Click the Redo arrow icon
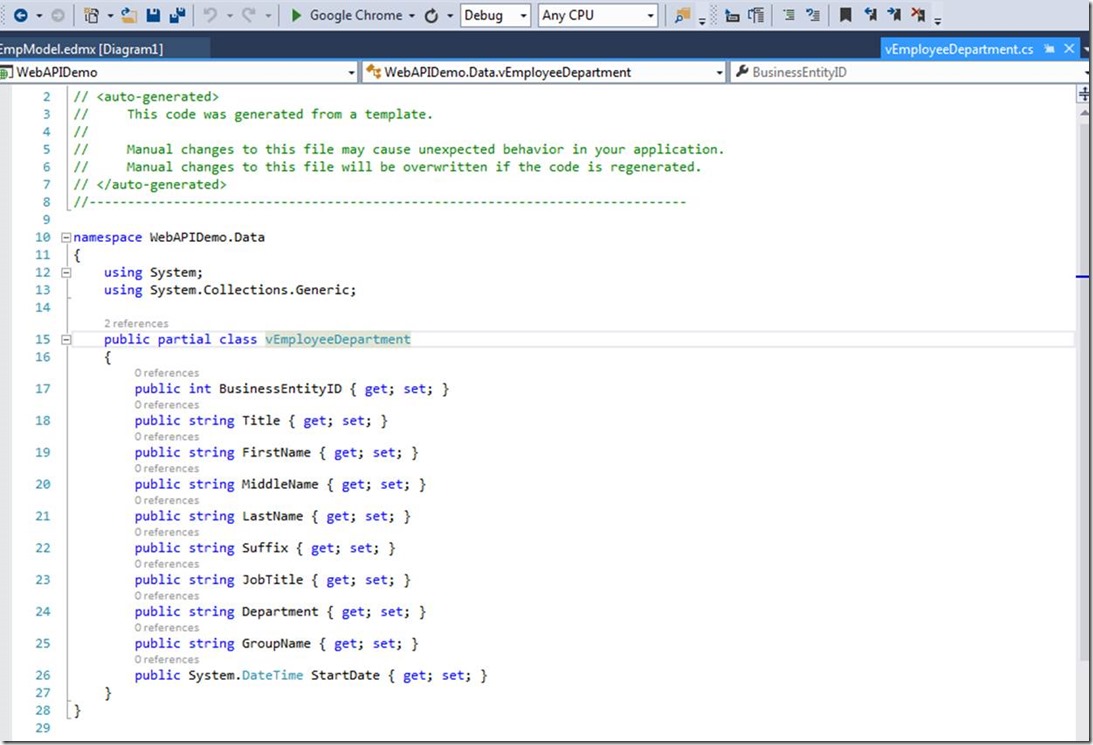Screen dimensions: 1093x745 click(248, 15)
